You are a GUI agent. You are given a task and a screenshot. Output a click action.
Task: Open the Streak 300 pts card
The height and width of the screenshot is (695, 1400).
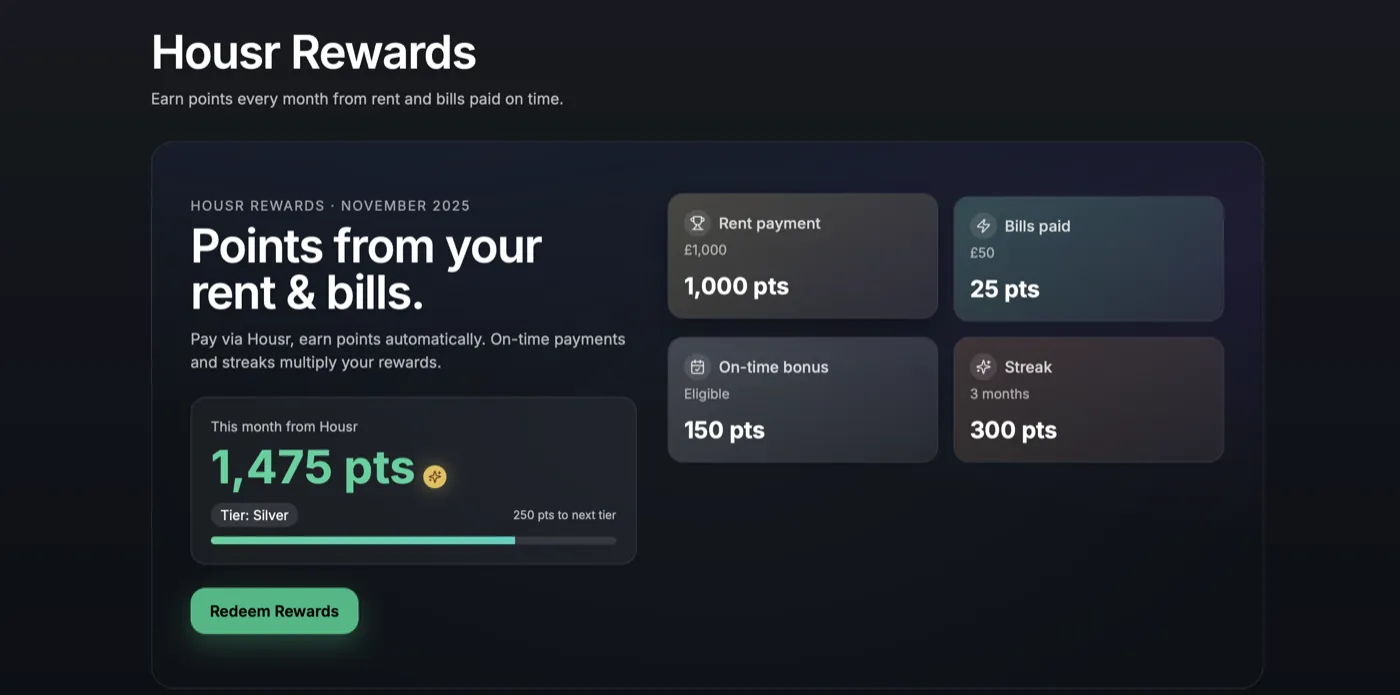coord(1088,400)
